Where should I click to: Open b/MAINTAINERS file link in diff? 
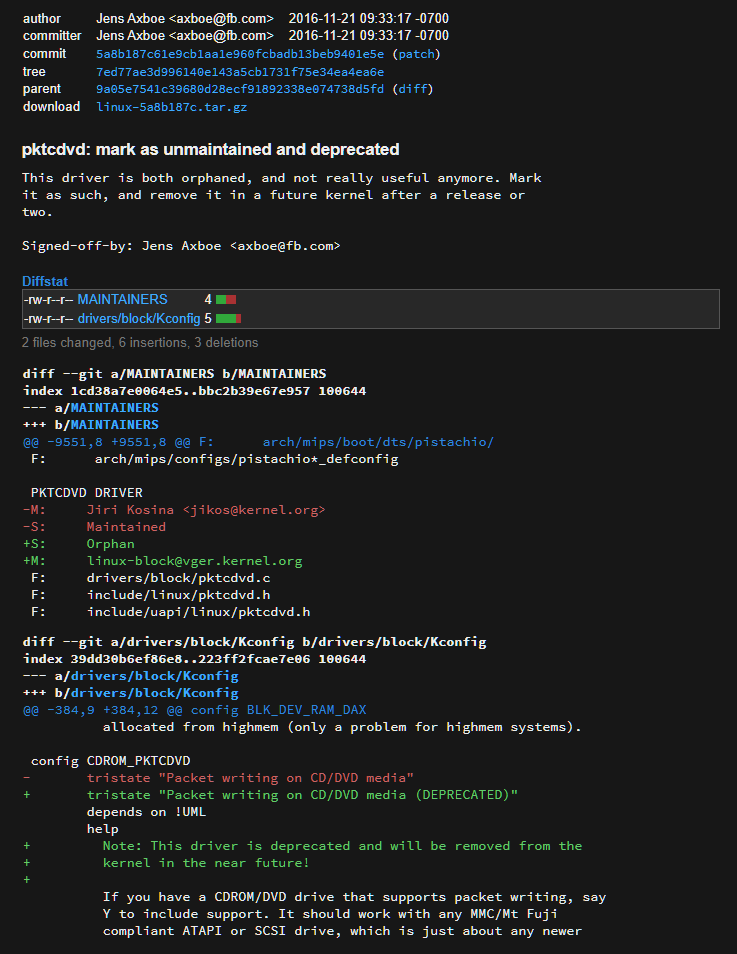[x=114, y=425]
